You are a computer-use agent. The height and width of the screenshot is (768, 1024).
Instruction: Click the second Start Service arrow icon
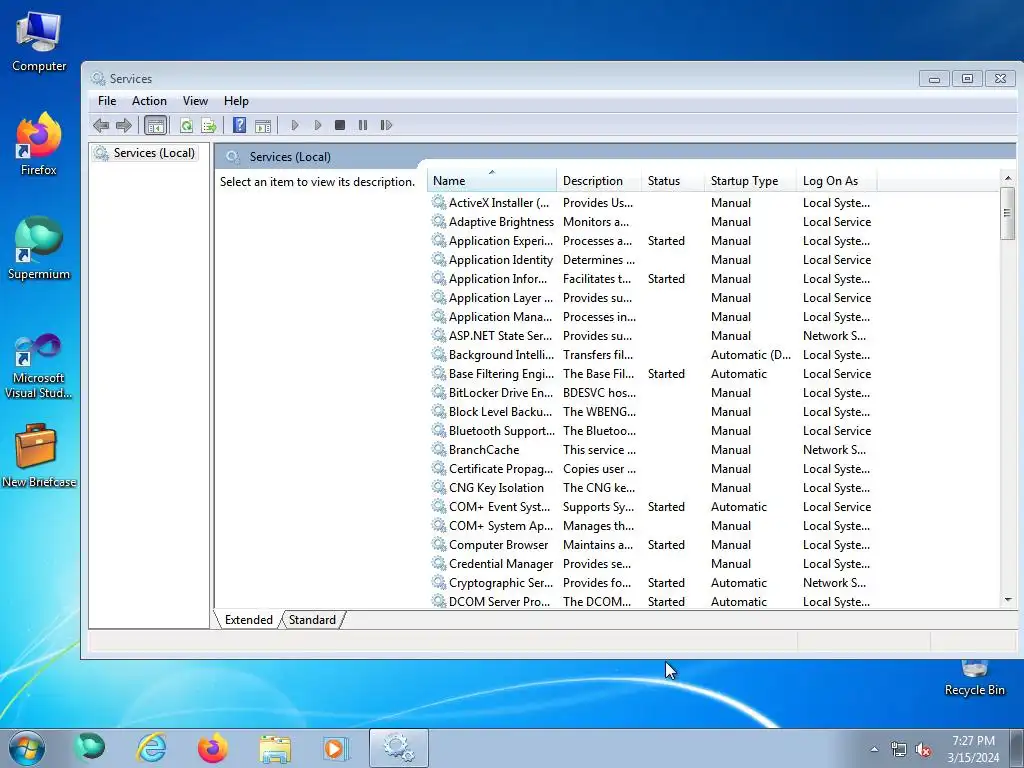point(318,125)
